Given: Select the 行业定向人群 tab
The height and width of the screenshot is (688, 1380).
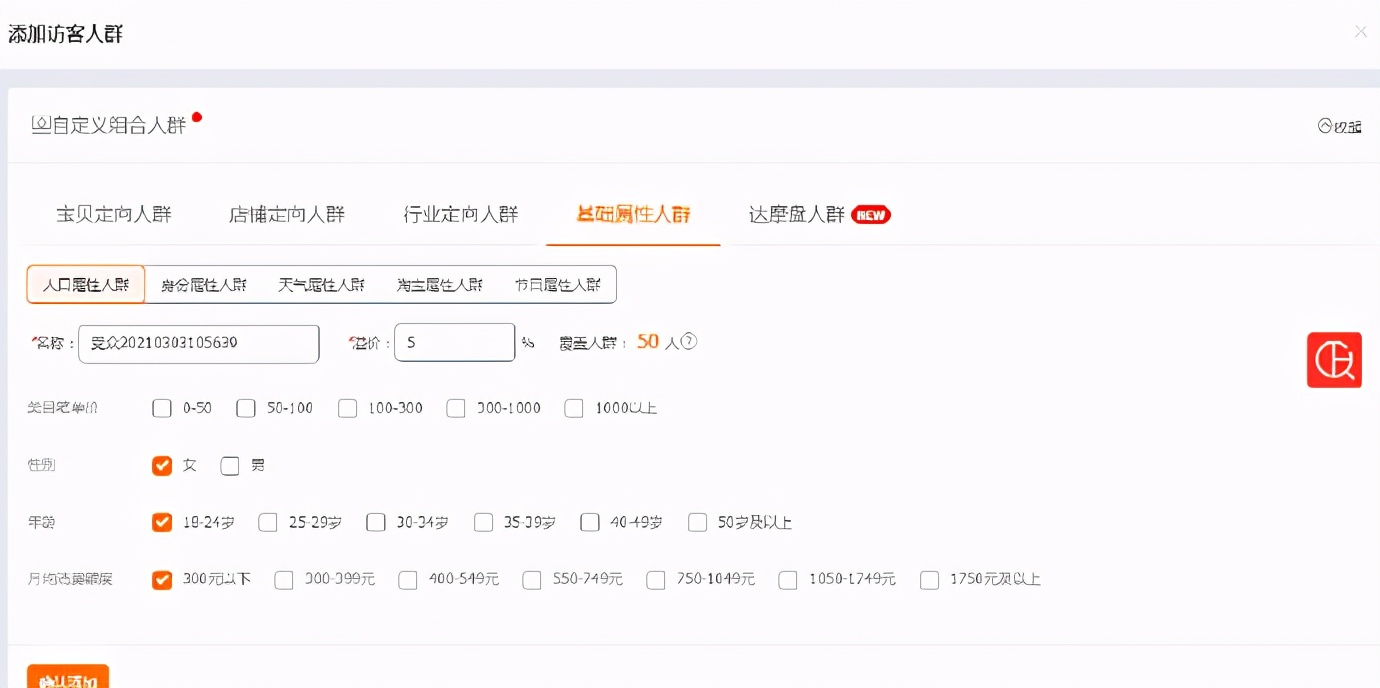Looking at the screenshot, I should tap(460, 214).
